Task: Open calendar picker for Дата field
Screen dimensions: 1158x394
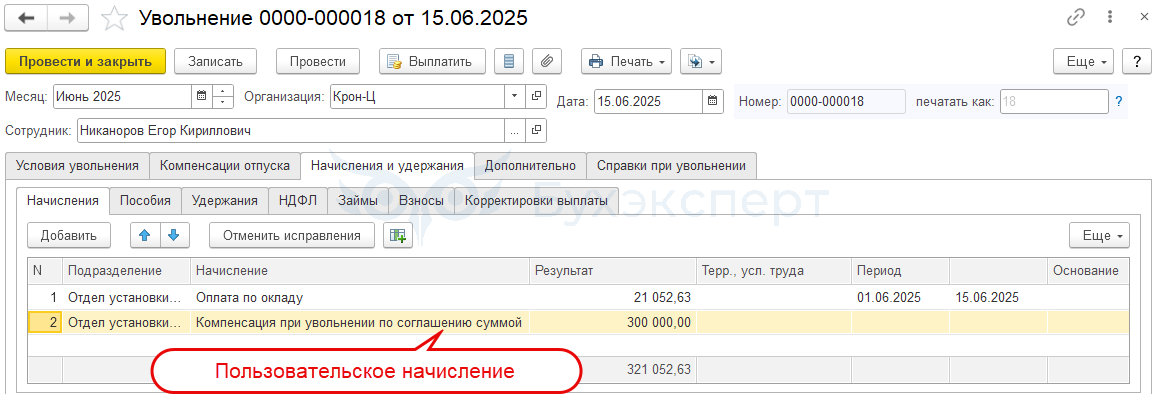Action: tap(712, 101)
